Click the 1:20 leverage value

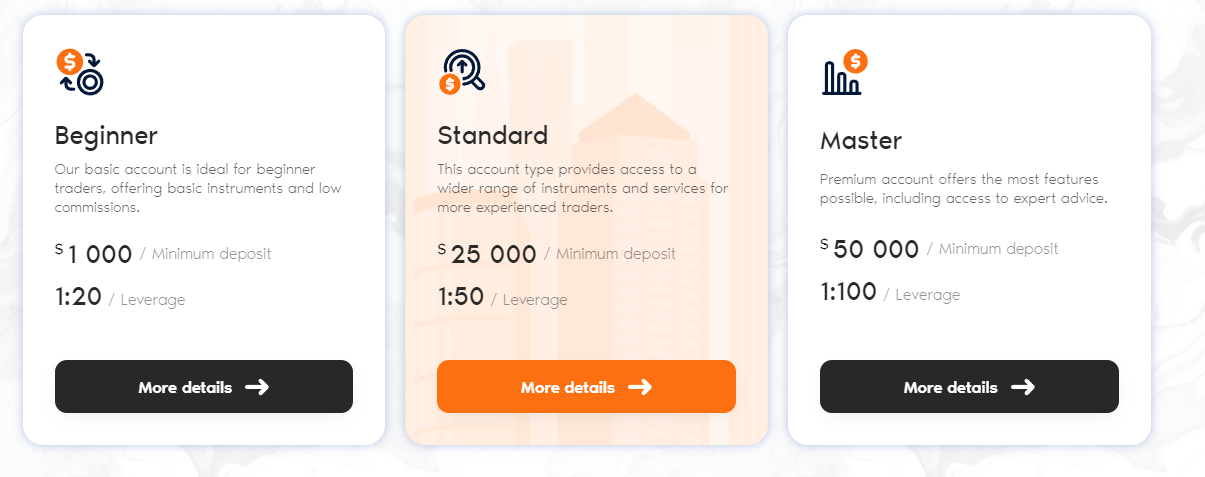[78, 297]
